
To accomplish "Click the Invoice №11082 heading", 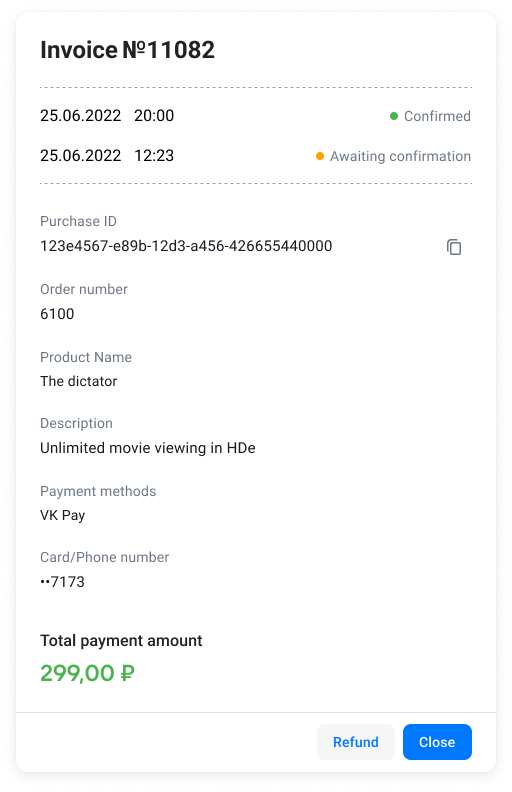I will [x=127, y=50].
